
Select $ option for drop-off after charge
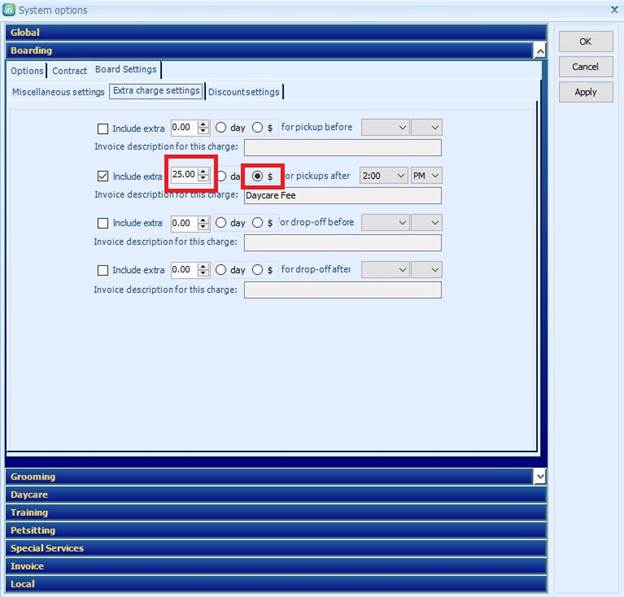tap(257, 270)
